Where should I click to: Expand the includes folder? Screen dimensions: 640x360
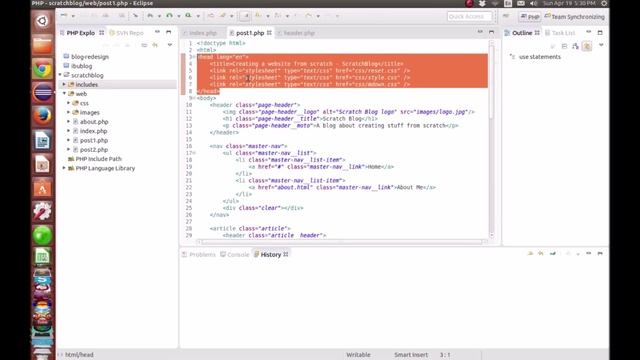tap(64, 84)
